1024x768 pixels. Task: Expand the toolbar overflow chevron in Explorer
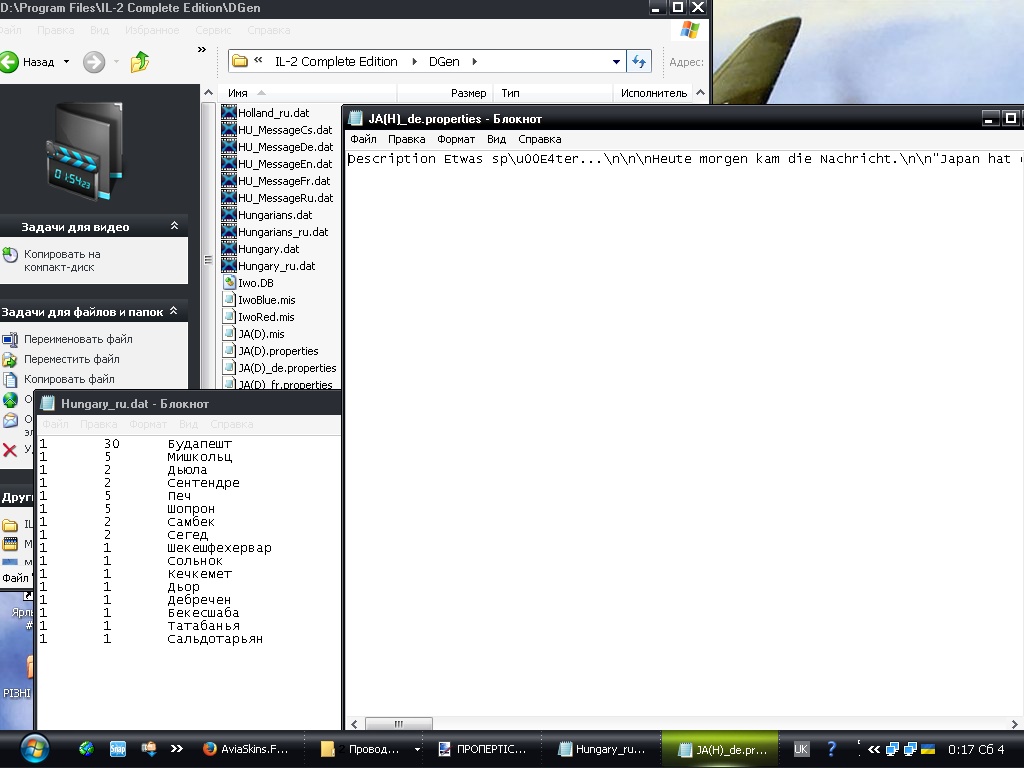202,50
